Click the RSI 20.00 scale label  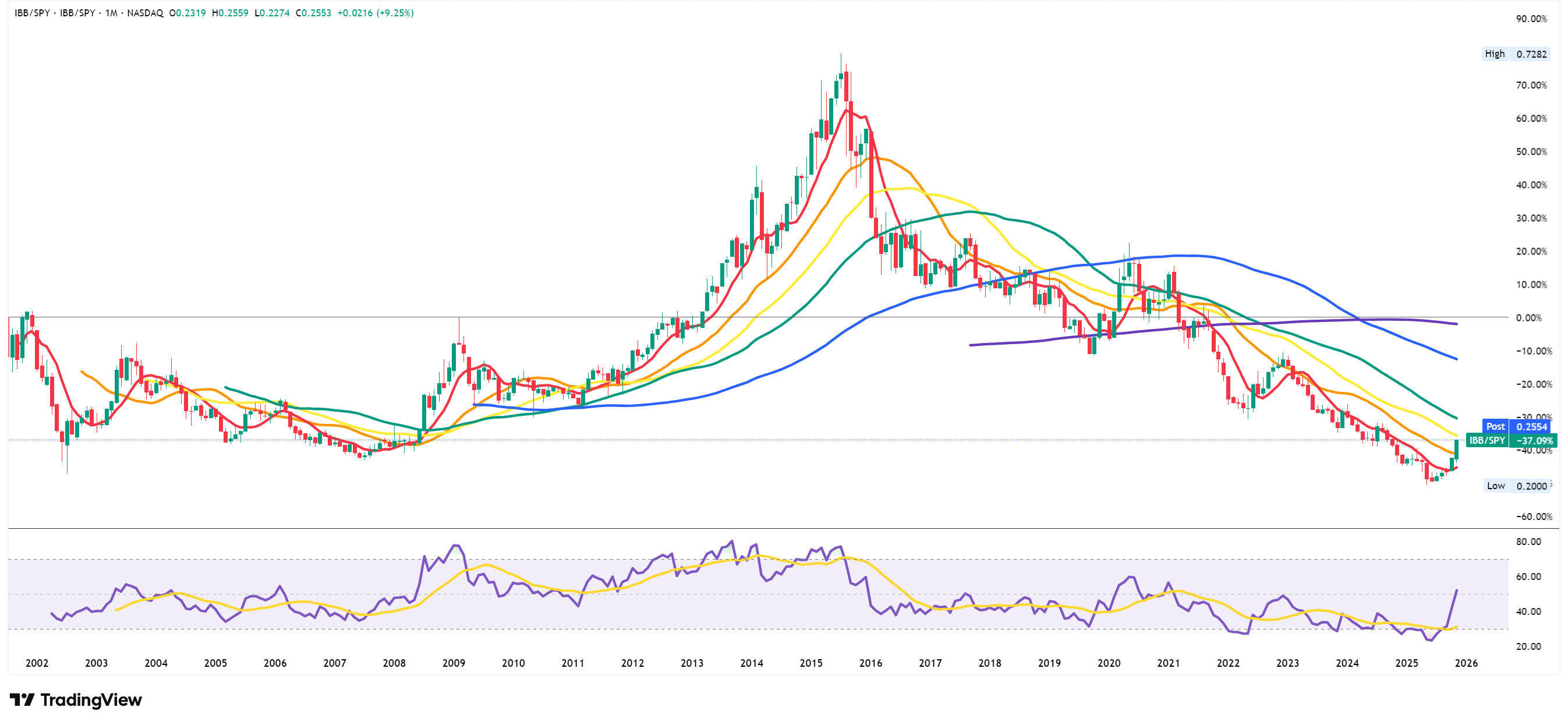[1528, 646]
